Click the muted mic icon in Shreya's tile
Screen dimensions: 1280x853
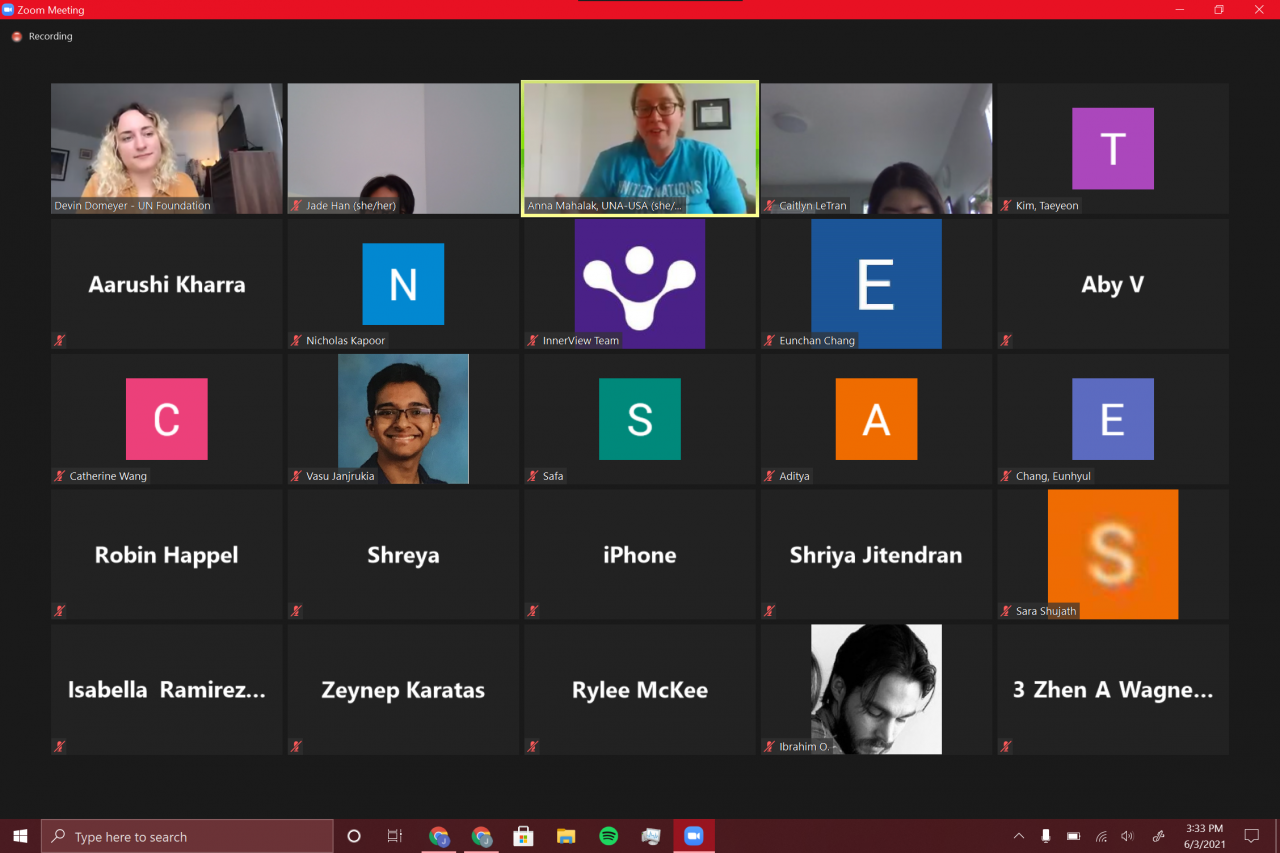pos(296,611)
